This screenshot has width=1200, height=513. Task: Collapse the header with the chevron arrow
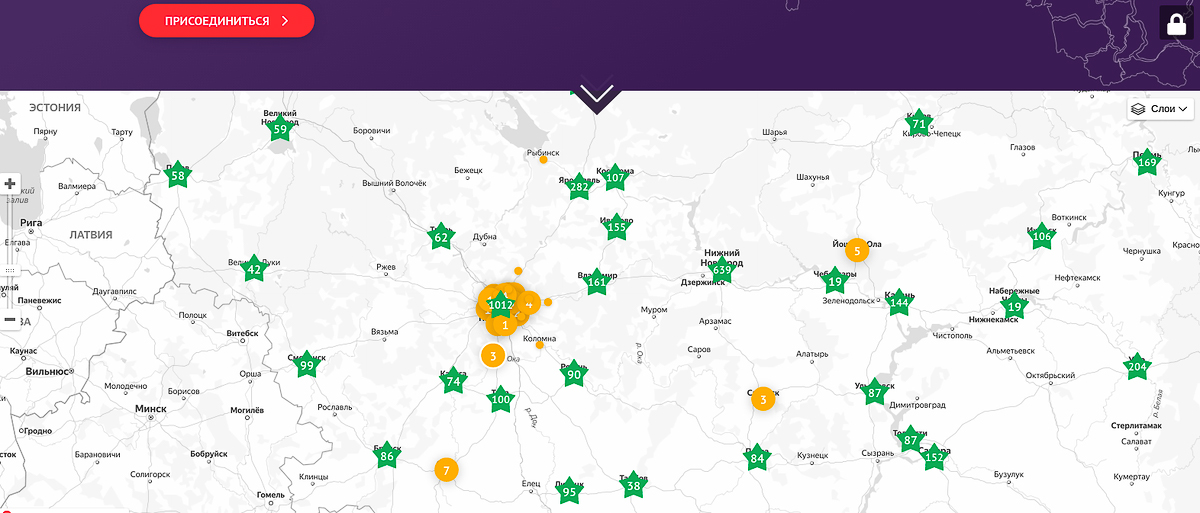[x=597, y=95]
